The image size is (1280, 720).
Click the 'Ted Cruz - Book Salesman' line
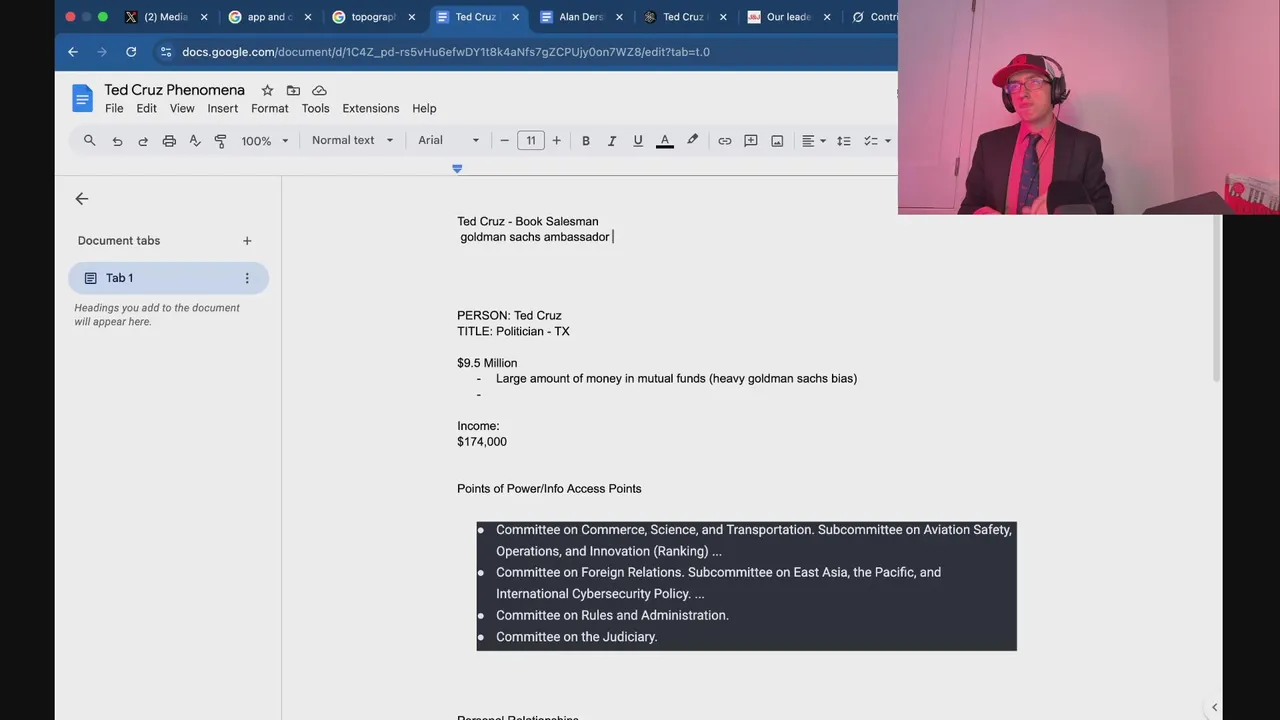[x=528, y=221]
